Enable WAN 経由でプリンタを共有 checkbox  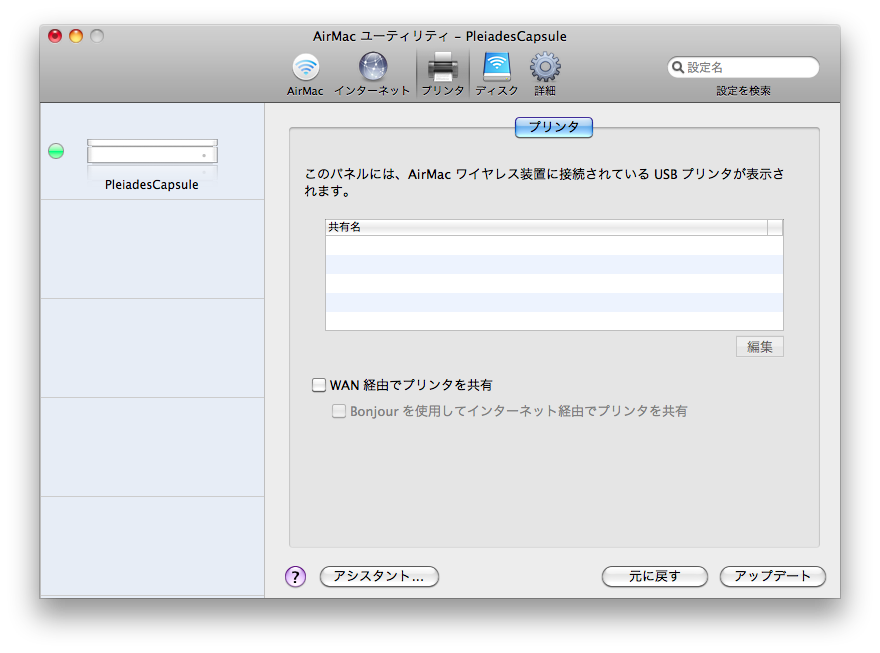click(x=319, y=385)
